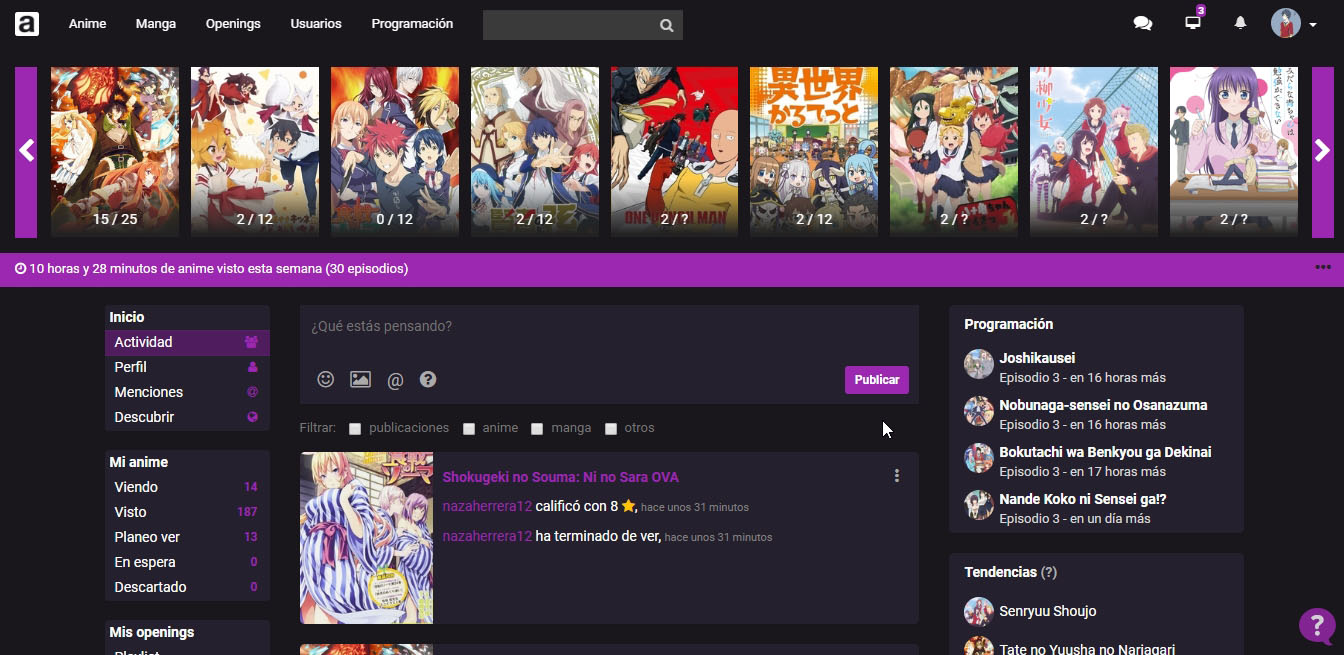Select Menciones in the sidebar
The image size is (1344, 655).
tap(187, 393)
